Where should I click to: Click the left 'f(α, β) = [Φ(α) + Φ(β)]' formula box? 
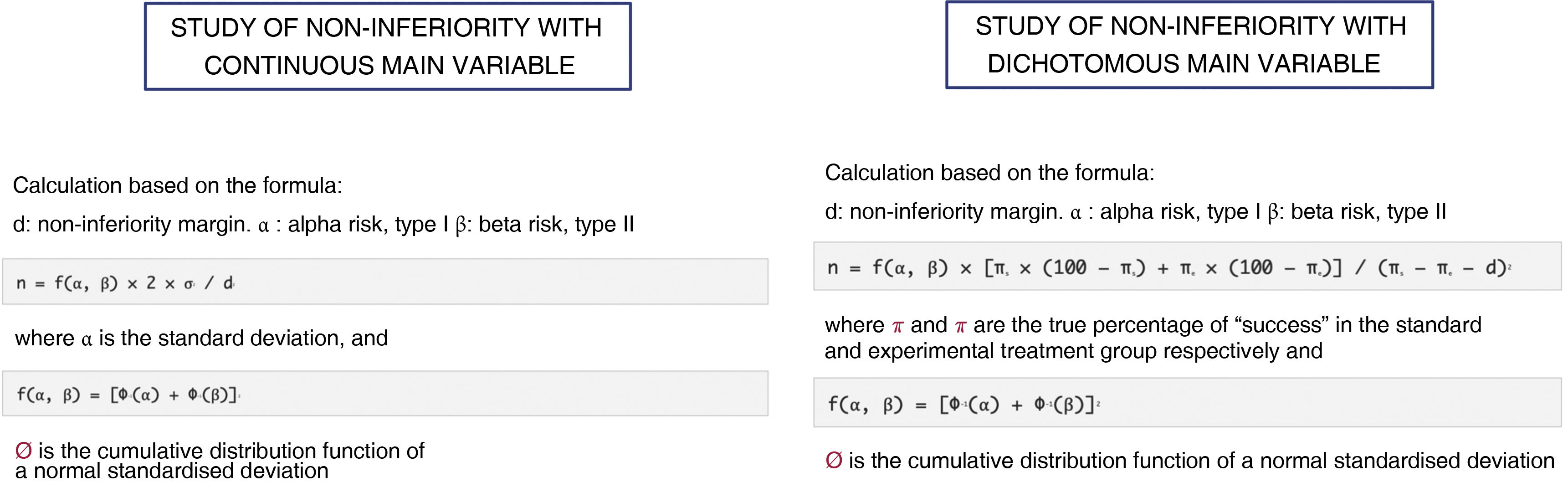[384, 394]
